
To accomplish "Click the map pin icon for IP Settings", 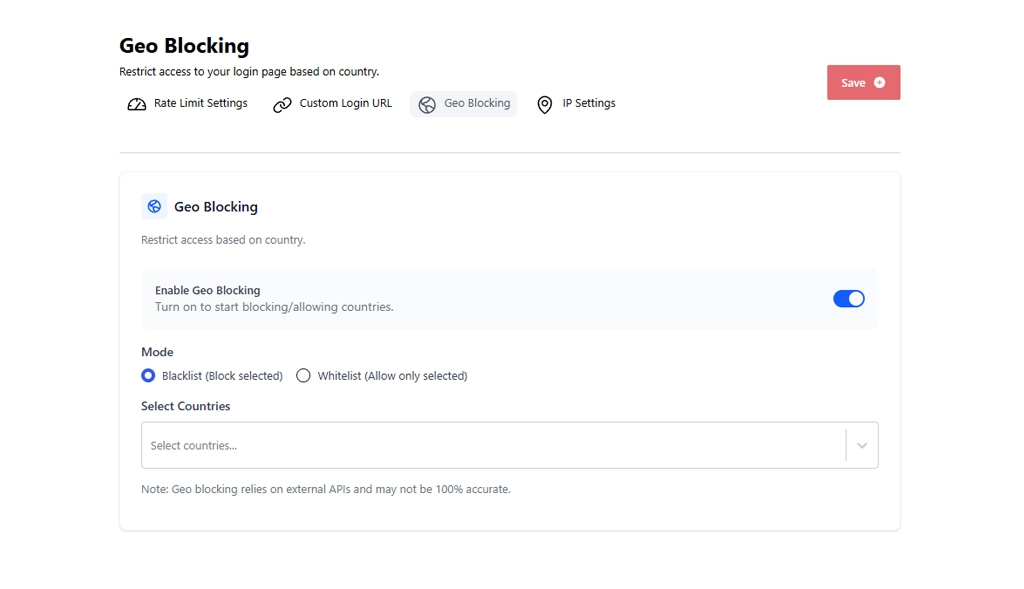I will coord(545,104).
